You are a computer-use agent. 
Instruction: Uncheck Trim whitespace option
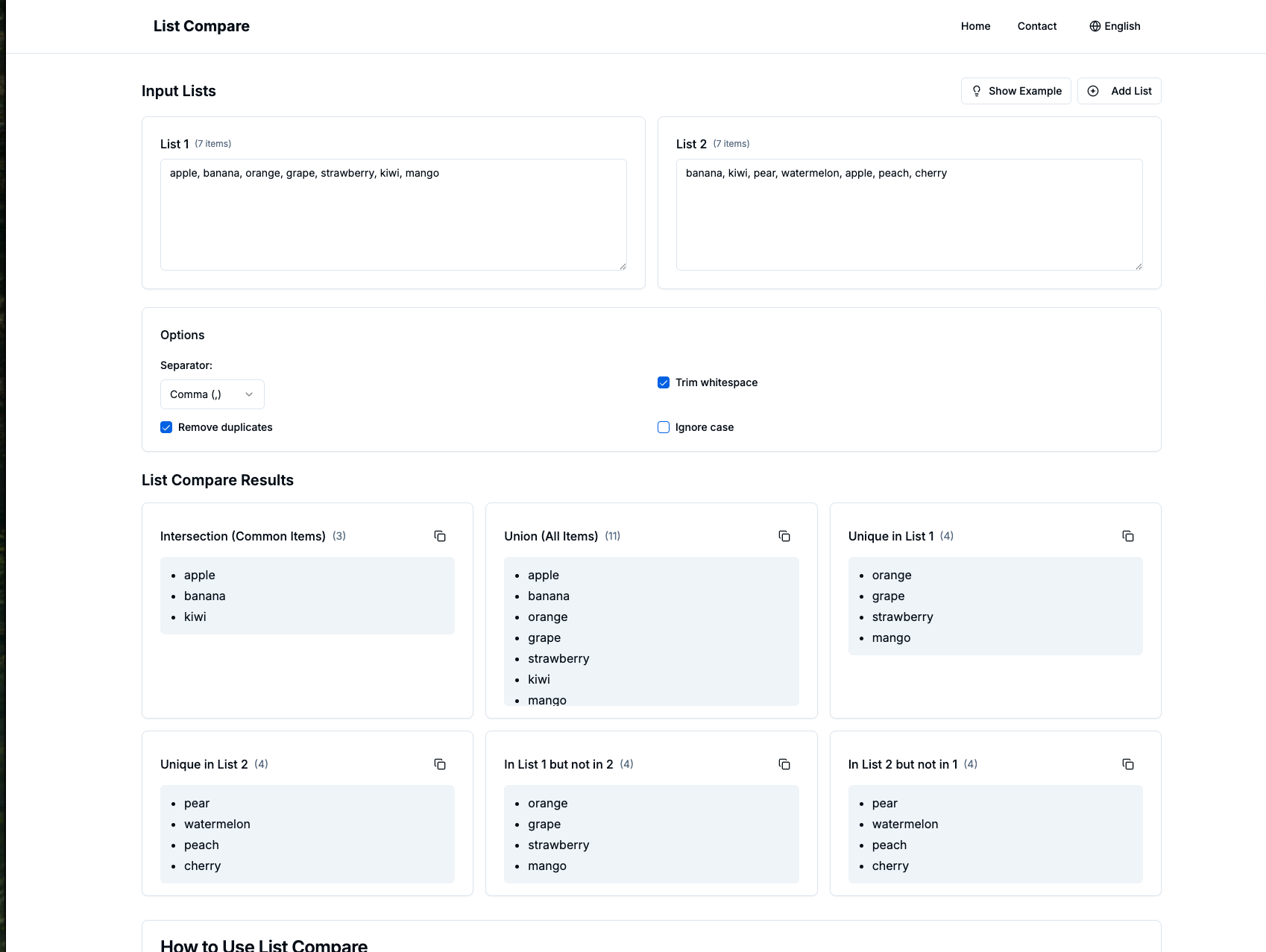(x=664, y=382)
